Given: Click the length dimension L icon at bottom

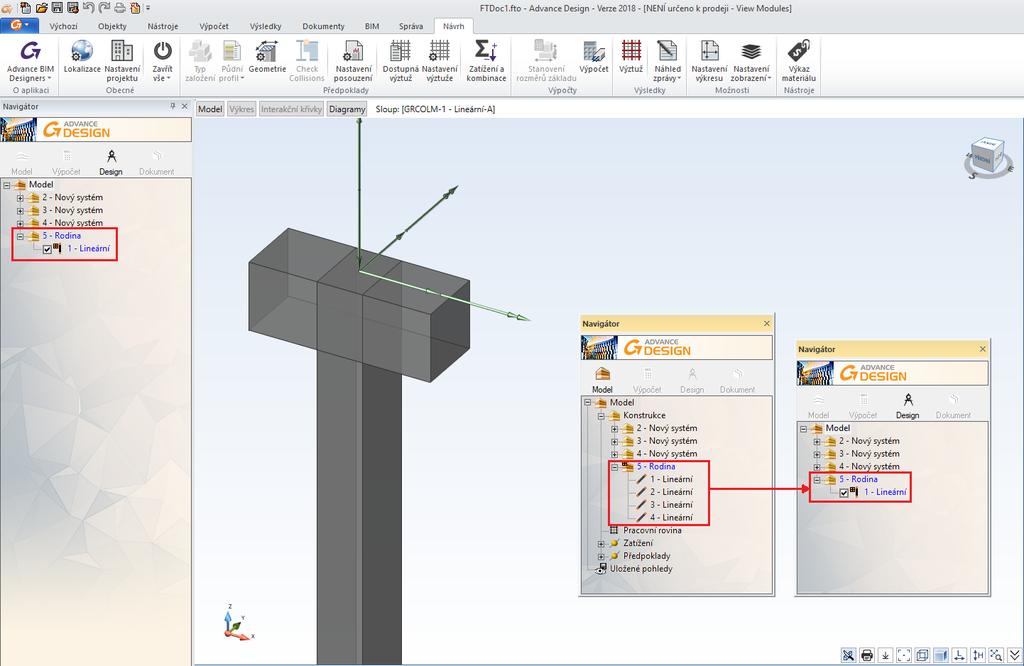Looking at the screenshot, I should tap(959, 655).
